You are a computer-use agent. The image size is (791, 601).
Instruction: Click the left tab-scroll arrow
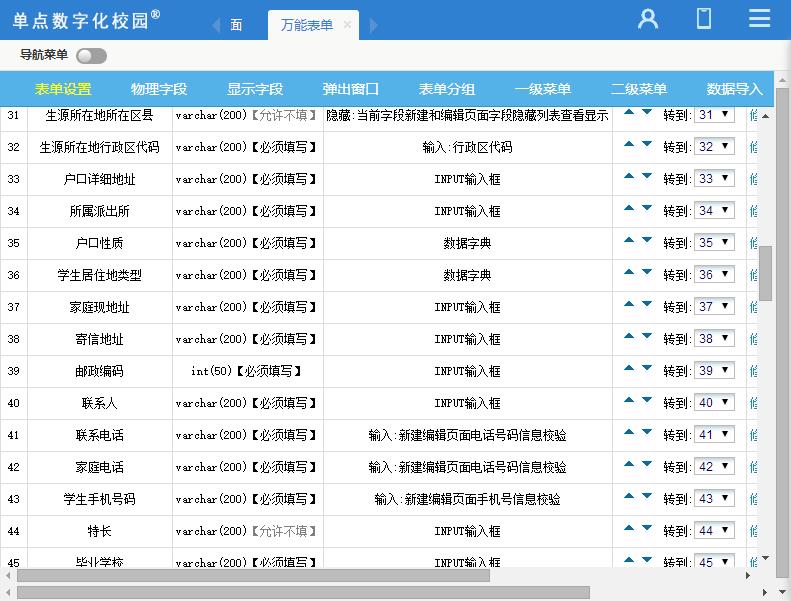tap(216, 25)
